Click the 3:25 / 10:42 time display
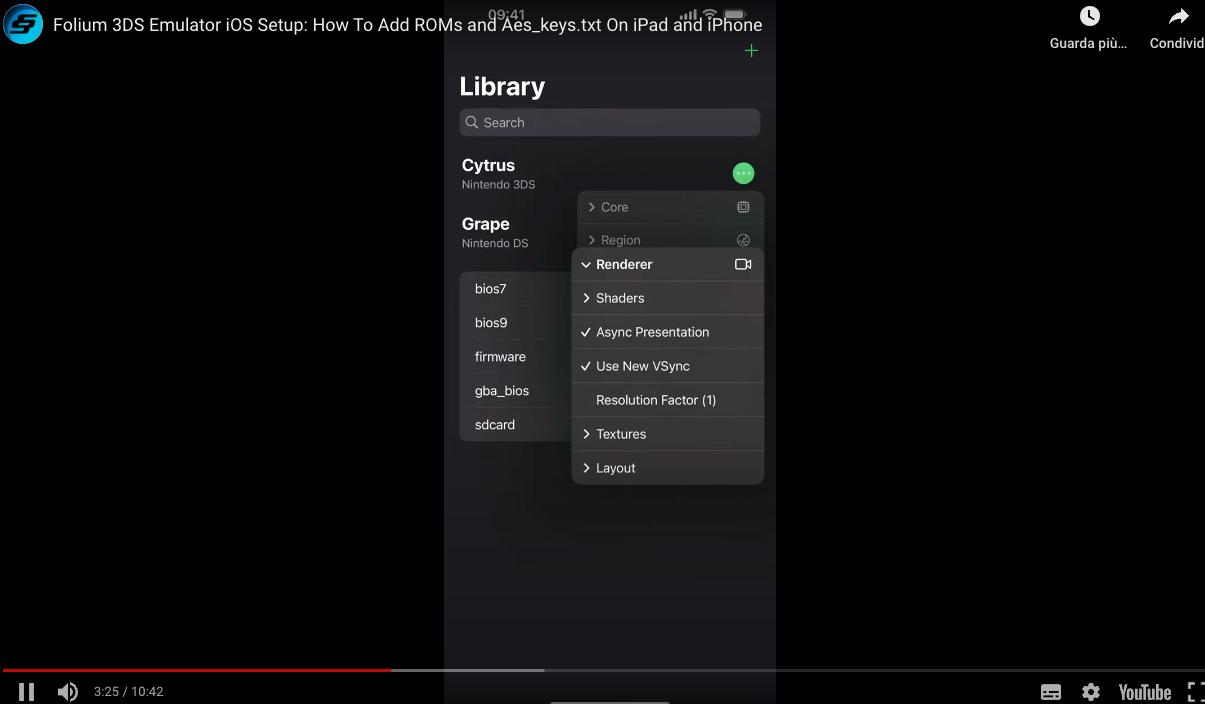Viewport: 1205px width, 704px height. click(128, 691)
